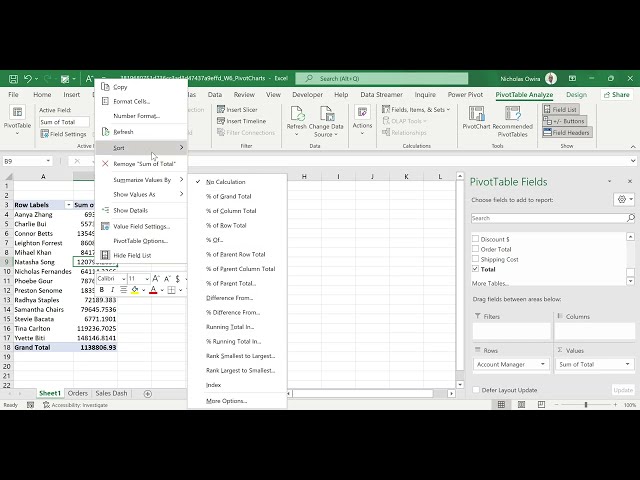This screenshot has width=640, height=480.
Task: Open the mini toolbar font name dropdown
Action: [124, 279]
